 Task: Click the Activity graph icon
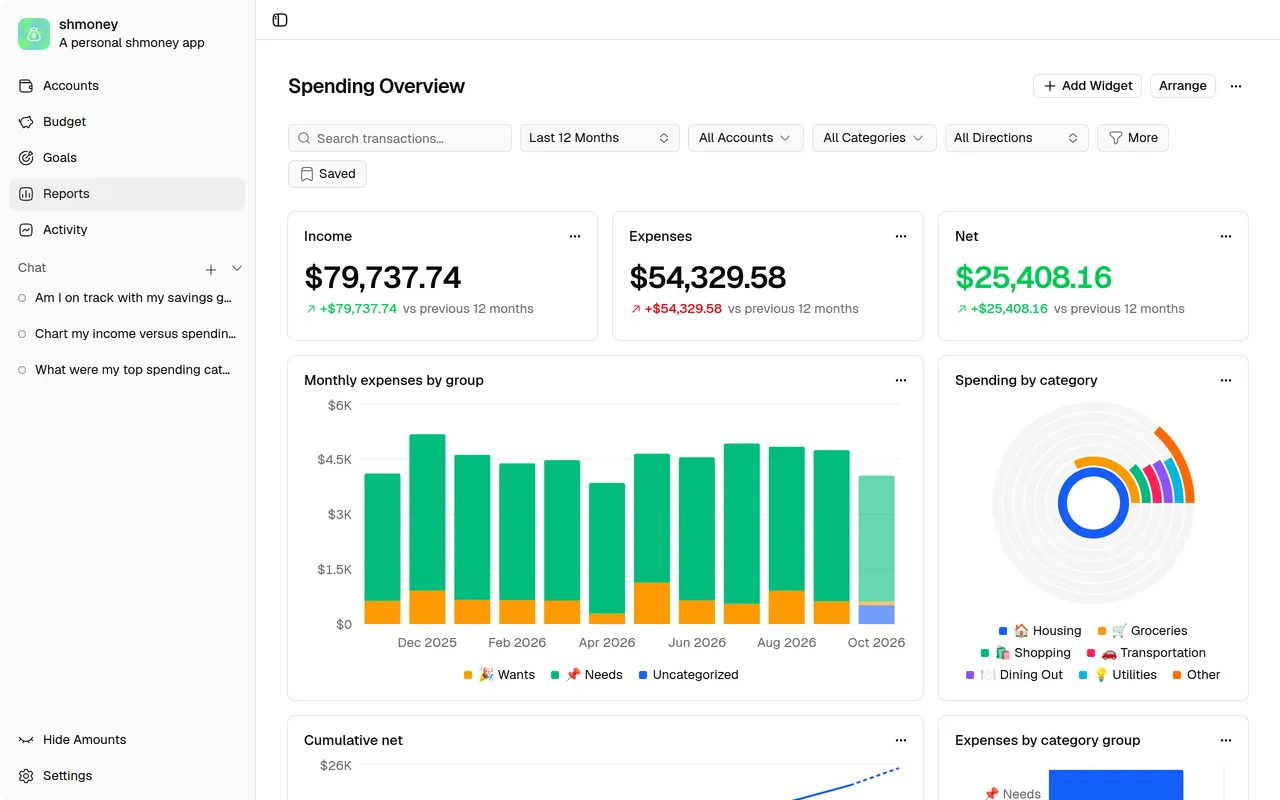tap(26, 230)
